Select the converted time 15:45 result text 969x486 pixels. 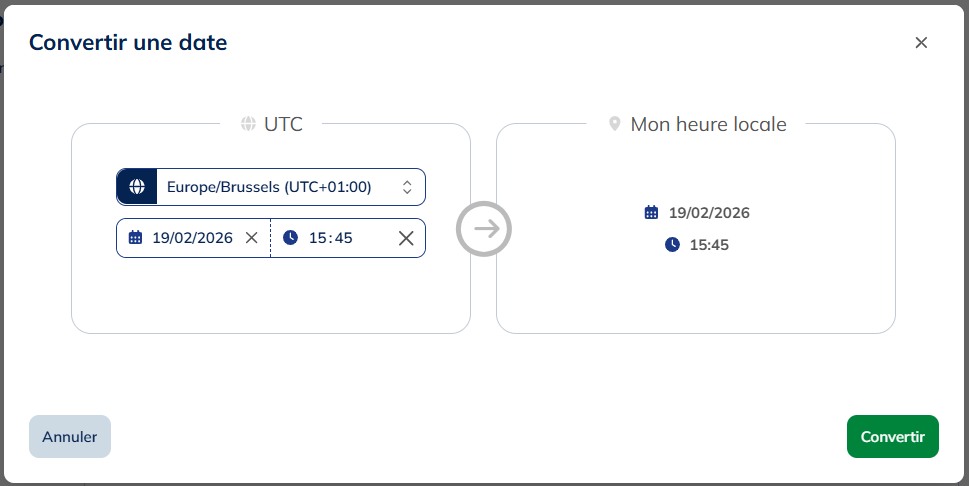coord(709,245)
